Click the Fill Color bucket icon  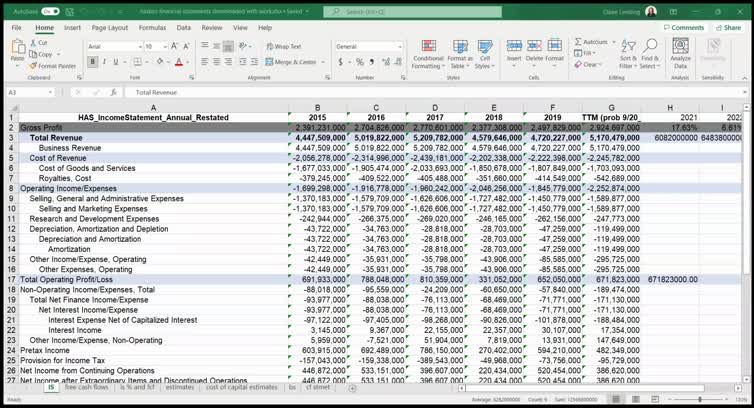pyautogui.click(x=160, y=62)
